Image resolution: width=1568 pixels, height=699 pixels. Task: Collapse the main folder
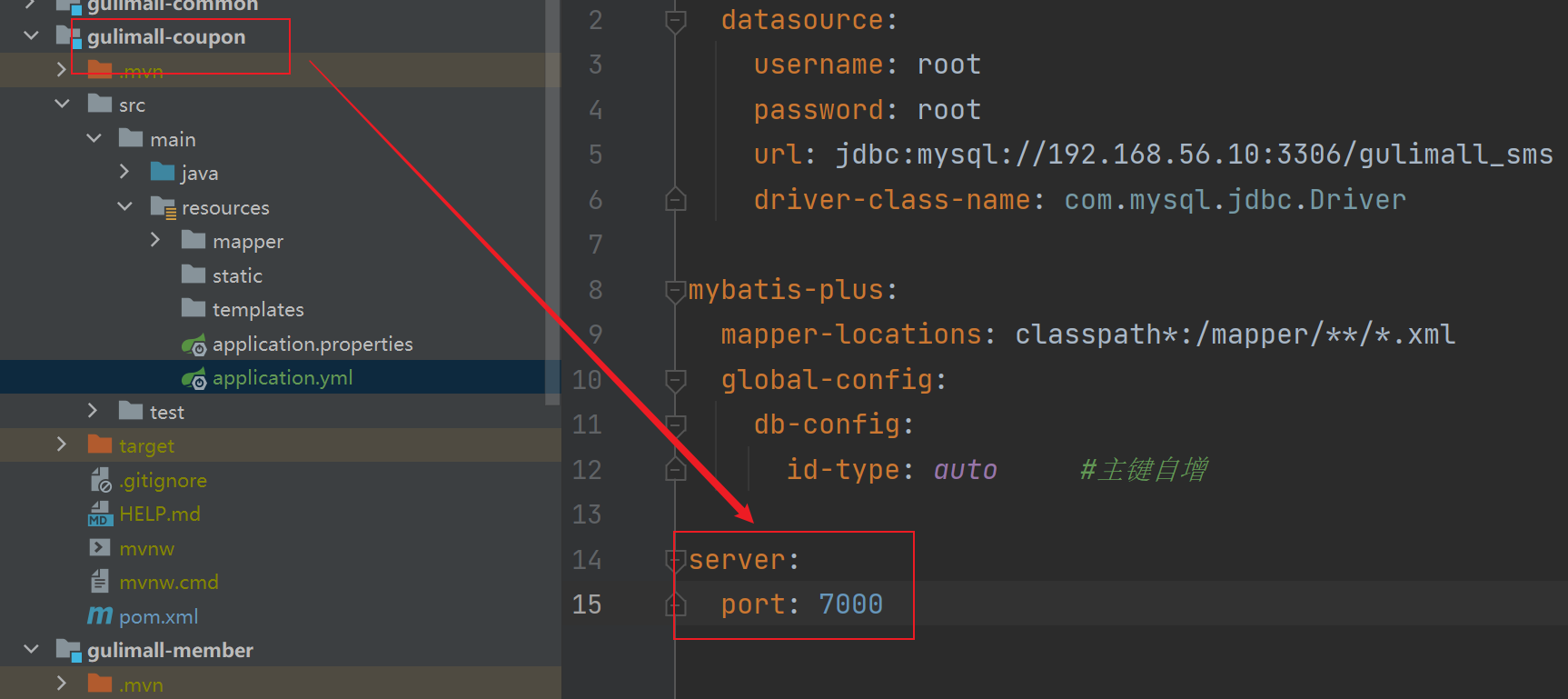94,138
